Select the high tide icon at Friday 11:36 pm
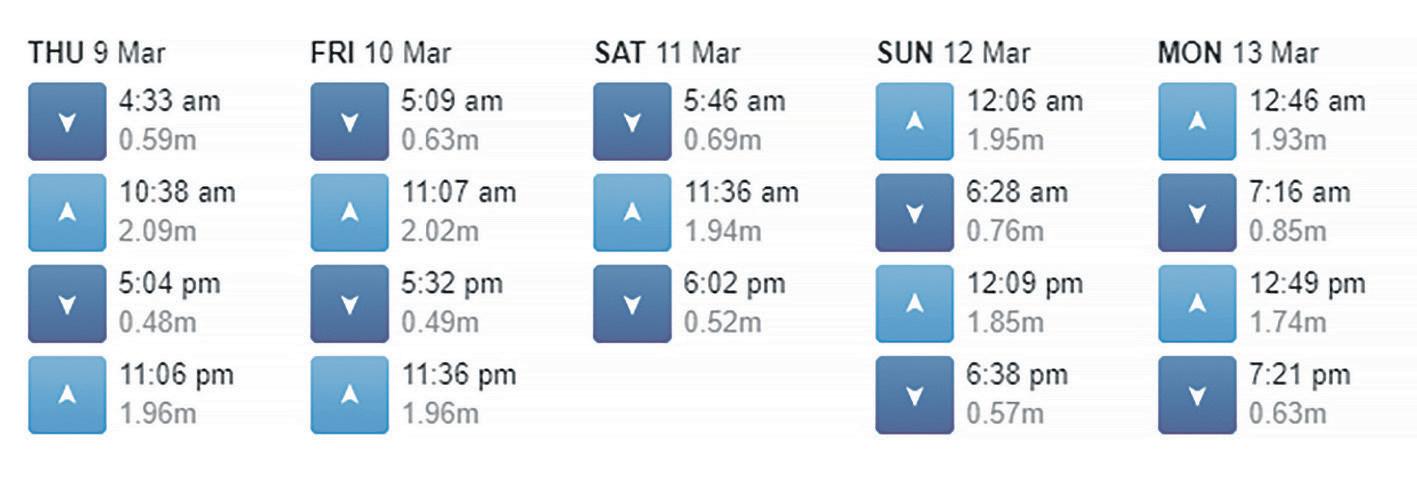Screen dimensions: 1417x480 click(349, 395)
